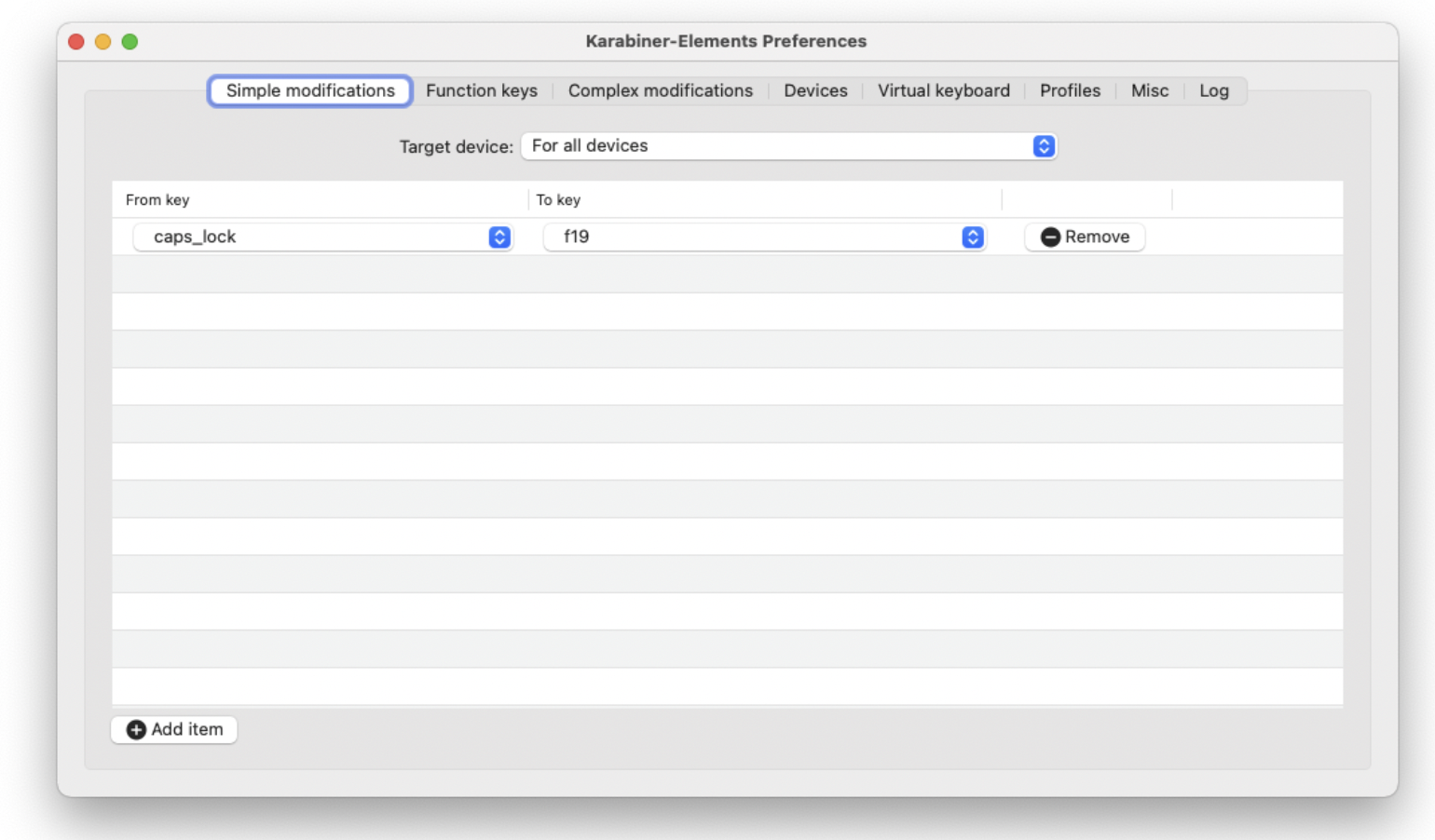Screen dimensions: 1435x840
Task: Go to Complex modifications tab
Action: pos(661,90)
